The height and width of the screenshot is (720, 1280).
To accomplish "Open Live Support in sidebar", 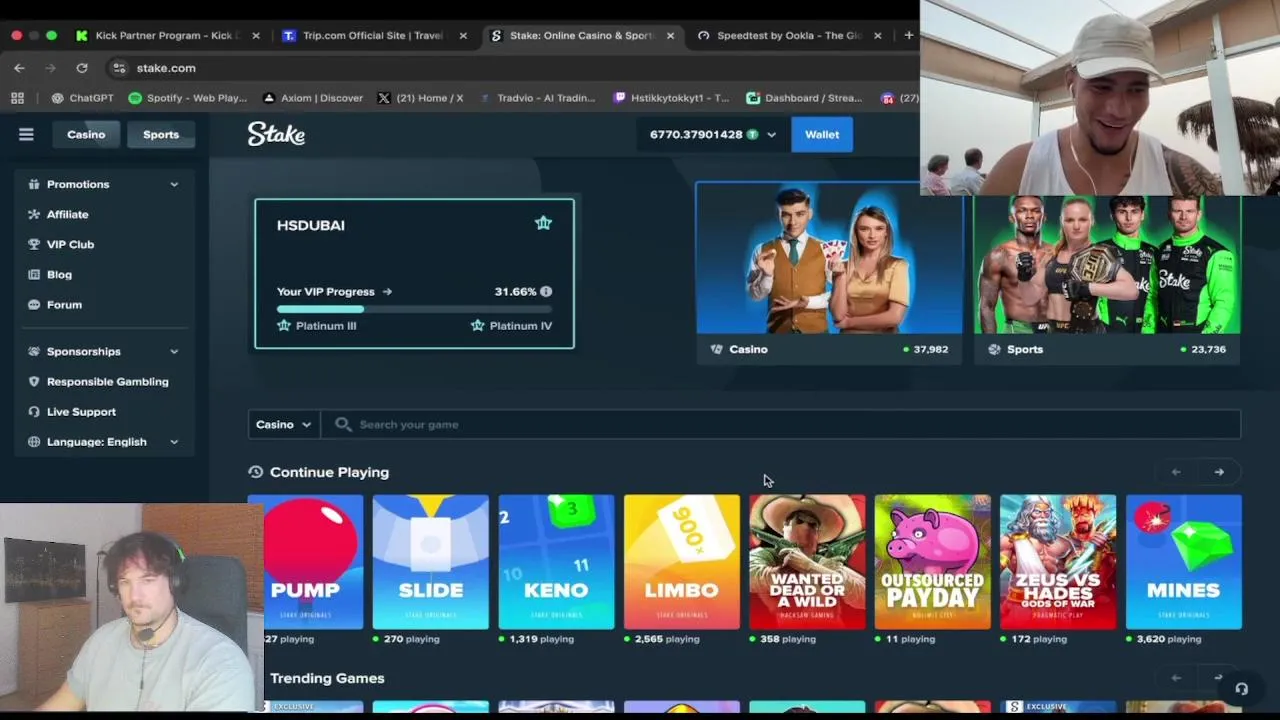I will tap(81, 411).
